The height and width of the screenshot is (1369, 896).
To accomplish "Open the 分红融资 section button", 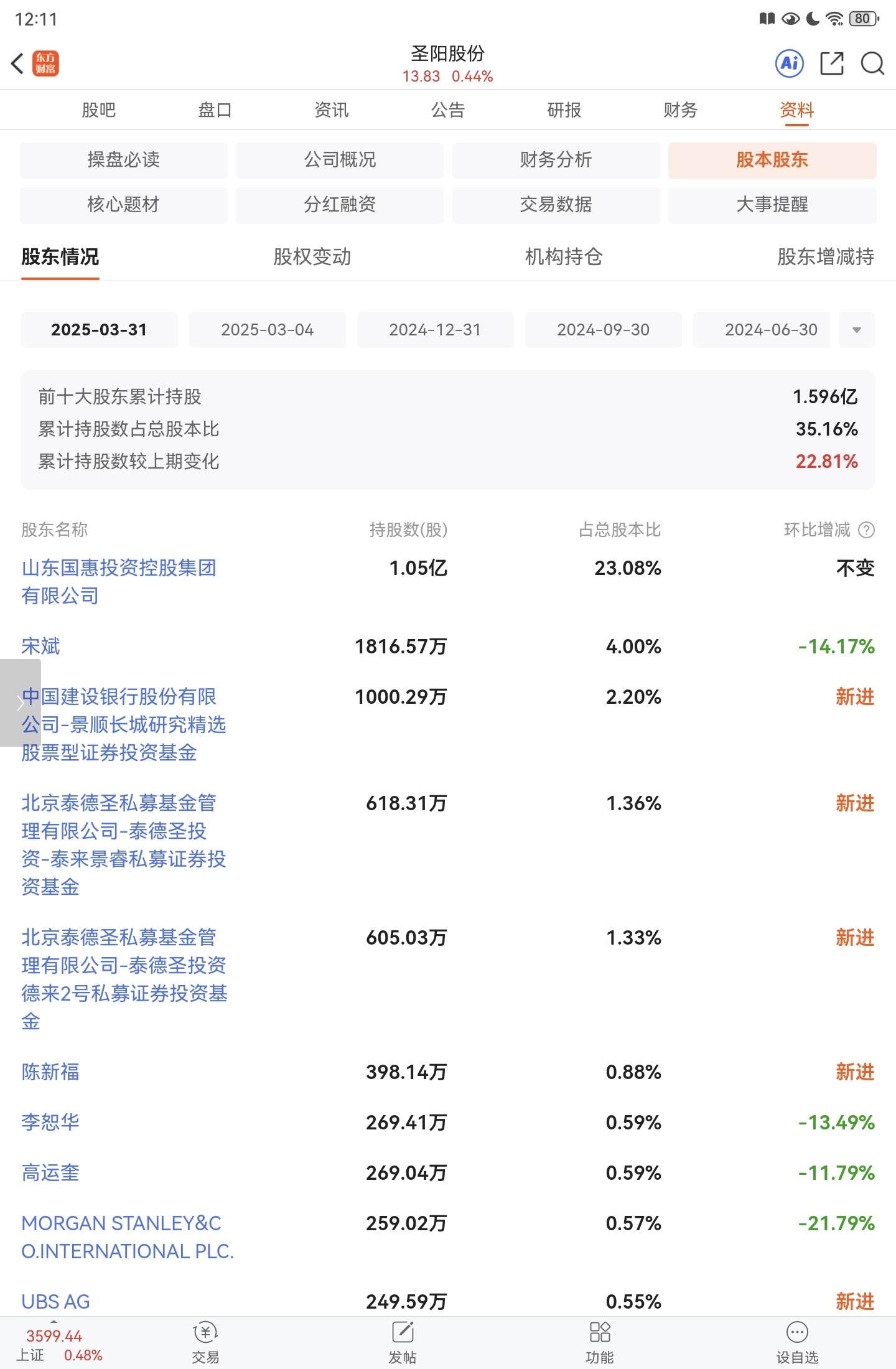I will (x=340, y=205).
